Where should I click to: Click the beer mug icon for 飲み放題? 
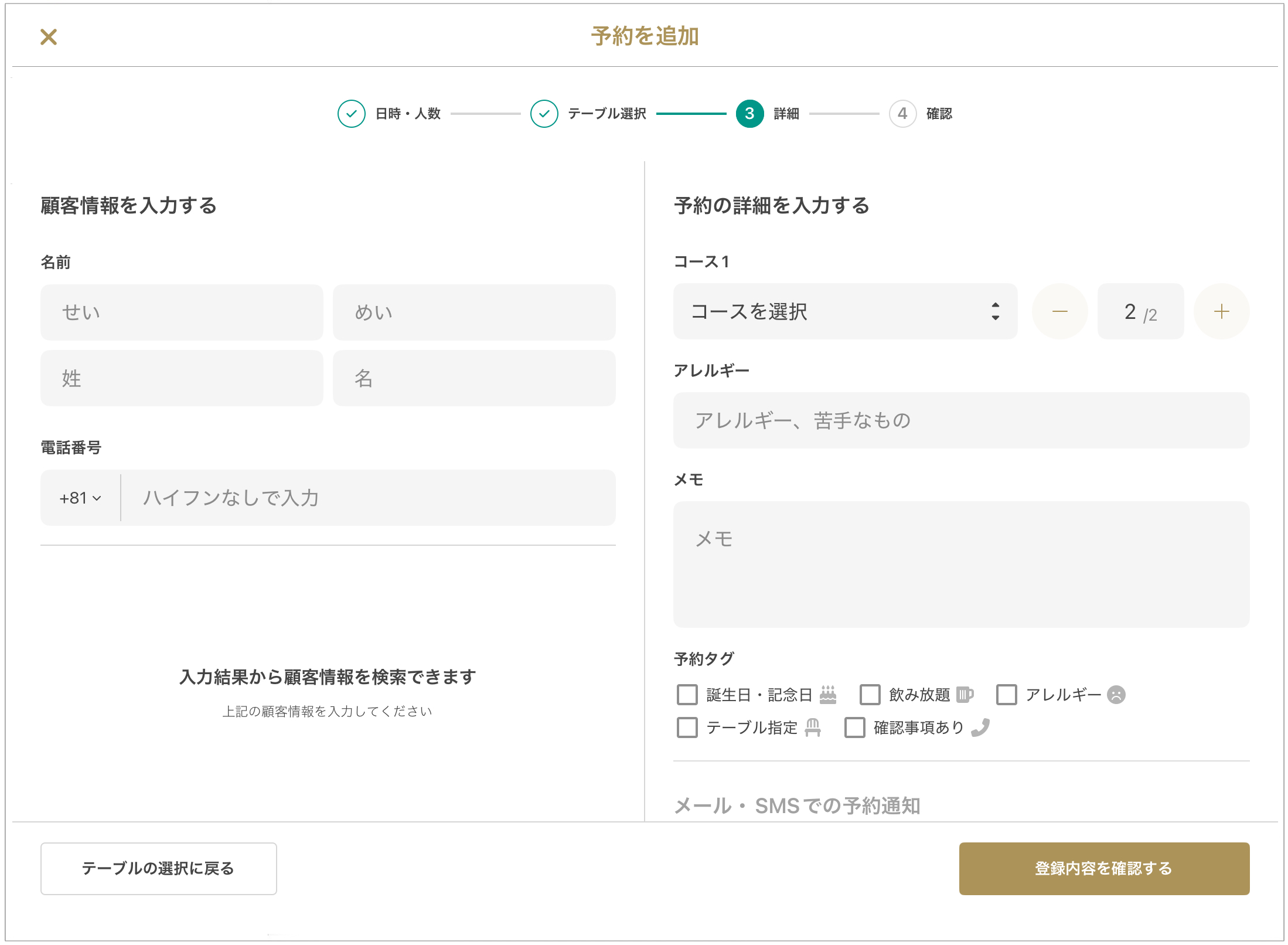tap(965, 695)
